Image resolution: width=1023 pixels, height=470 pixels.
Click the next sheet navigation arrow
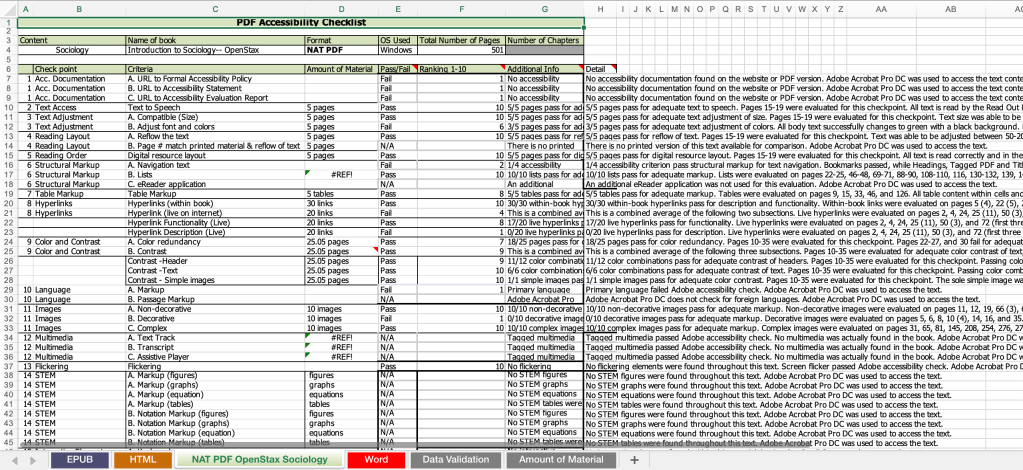point(33,459)
